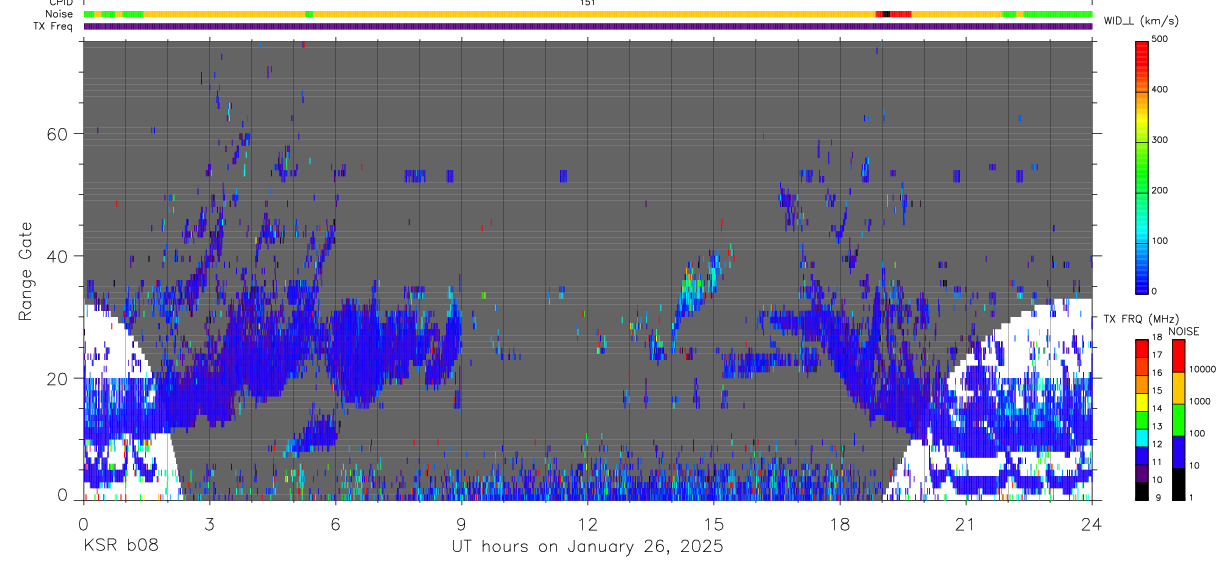The height and width of the screenshot is (567, 1228).
Task: Click the black segment of TX FRQ colorbar
Action: coord(1142,489)
